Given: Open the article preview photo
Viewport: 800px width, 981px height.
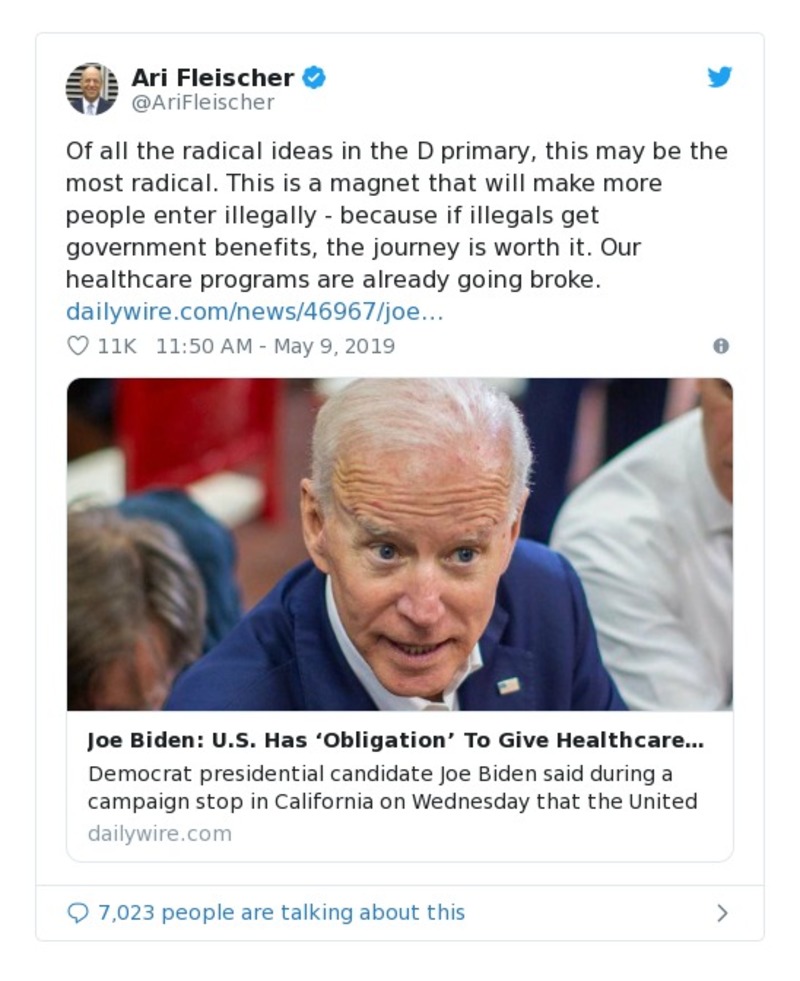Looking at the screenshot, I should pos(400,543).
